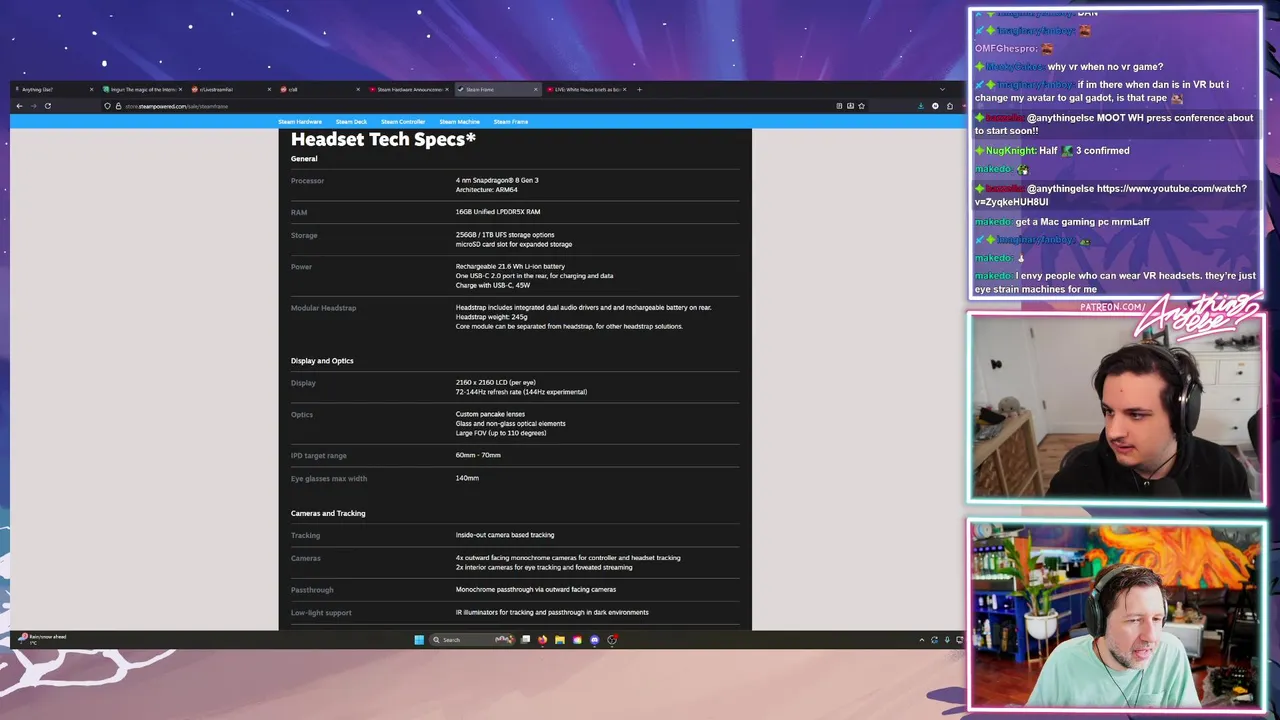This screenshot has height=720, width=1280.
Task: Click the Low-light support label
Action: [321, 613]
